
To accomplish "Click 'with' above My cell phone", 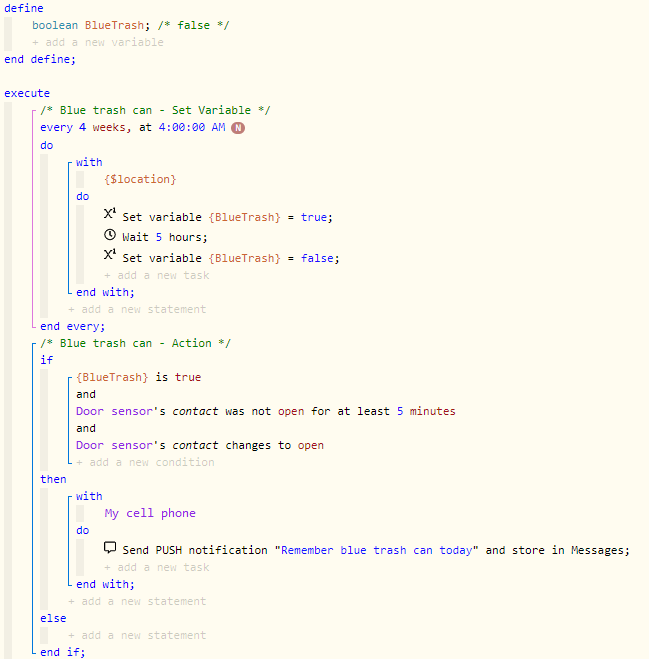I will click(x=89, y=496).
